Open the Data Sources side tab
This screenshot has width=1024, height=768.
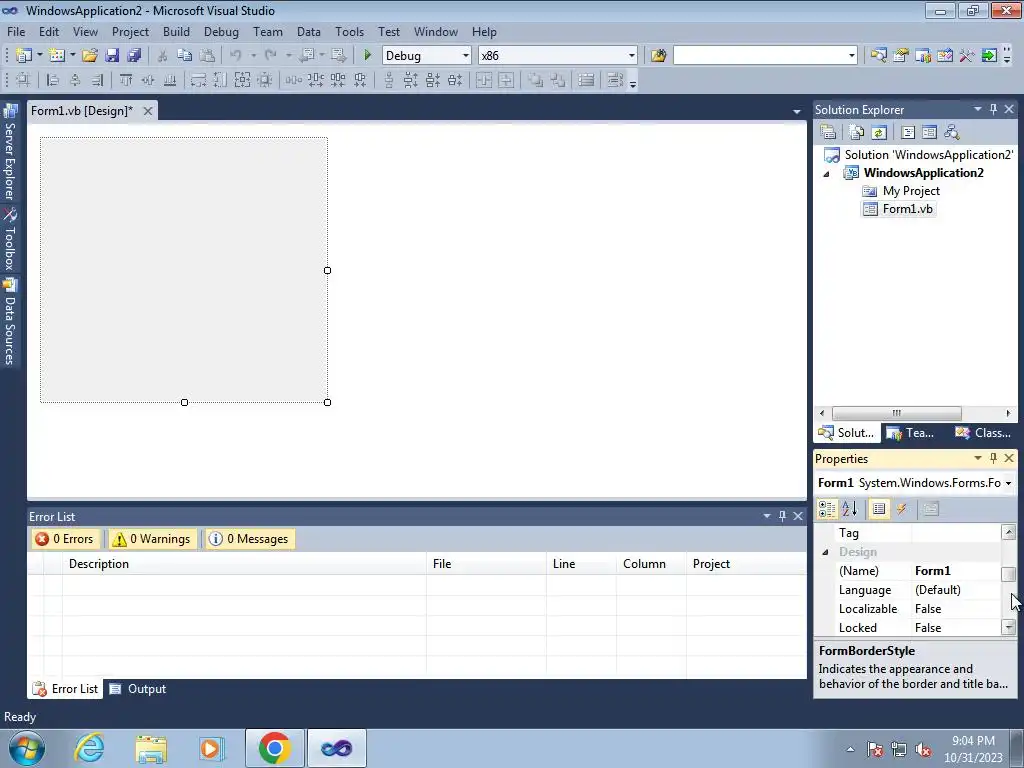point(10,322)
